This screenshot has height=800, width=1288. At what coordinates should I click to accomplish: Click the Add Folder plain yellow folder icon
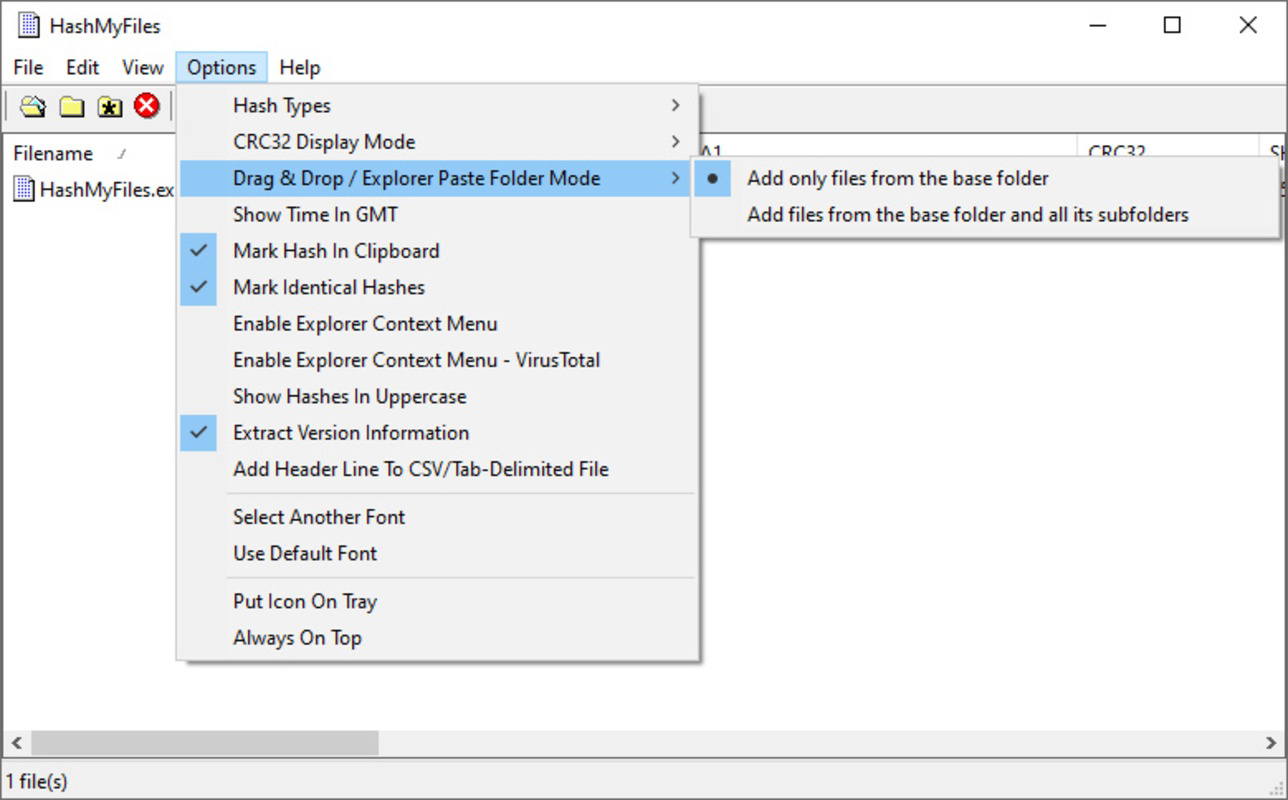click(71, 106)
